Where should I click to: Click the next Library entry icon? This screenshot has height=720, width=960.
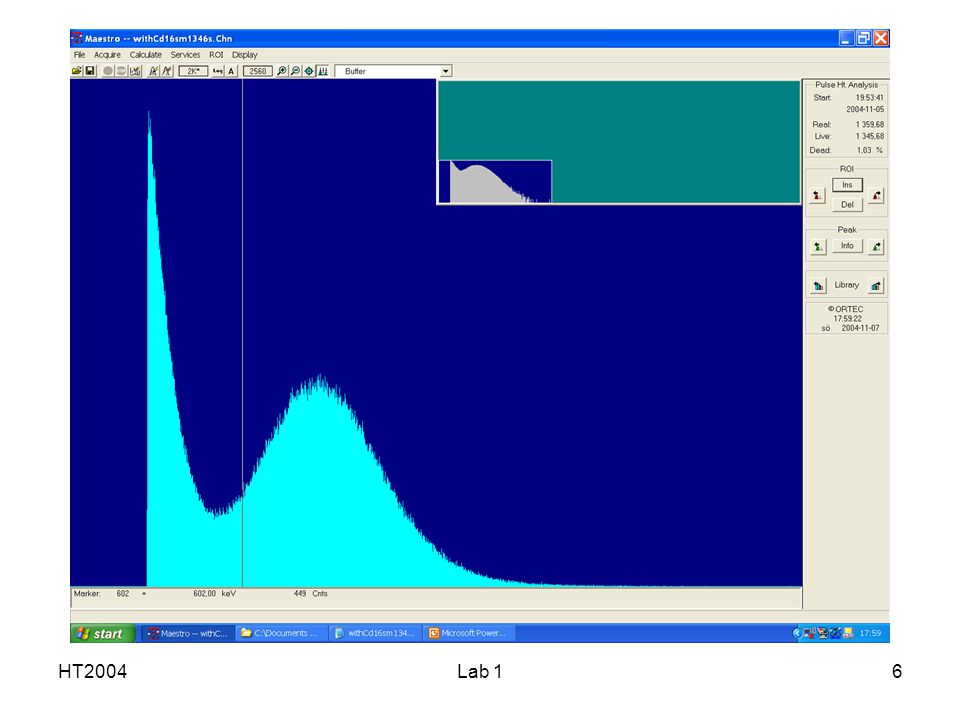pos(876,286)
